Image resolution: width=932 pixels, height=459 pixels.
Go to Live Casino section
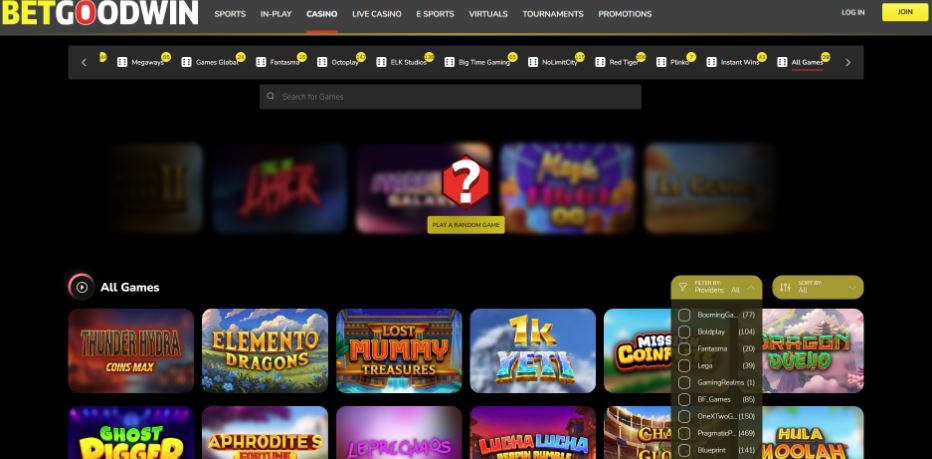(376, 14)
